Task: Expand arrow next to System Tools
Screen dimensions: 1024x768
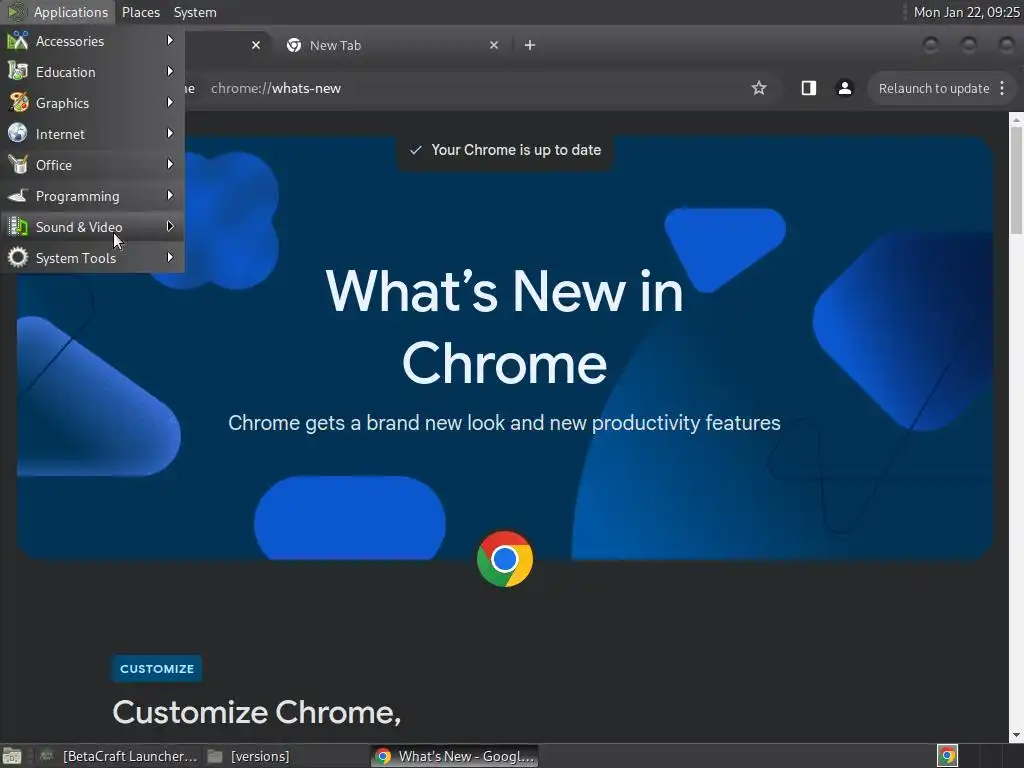Action: pos(170,257)
